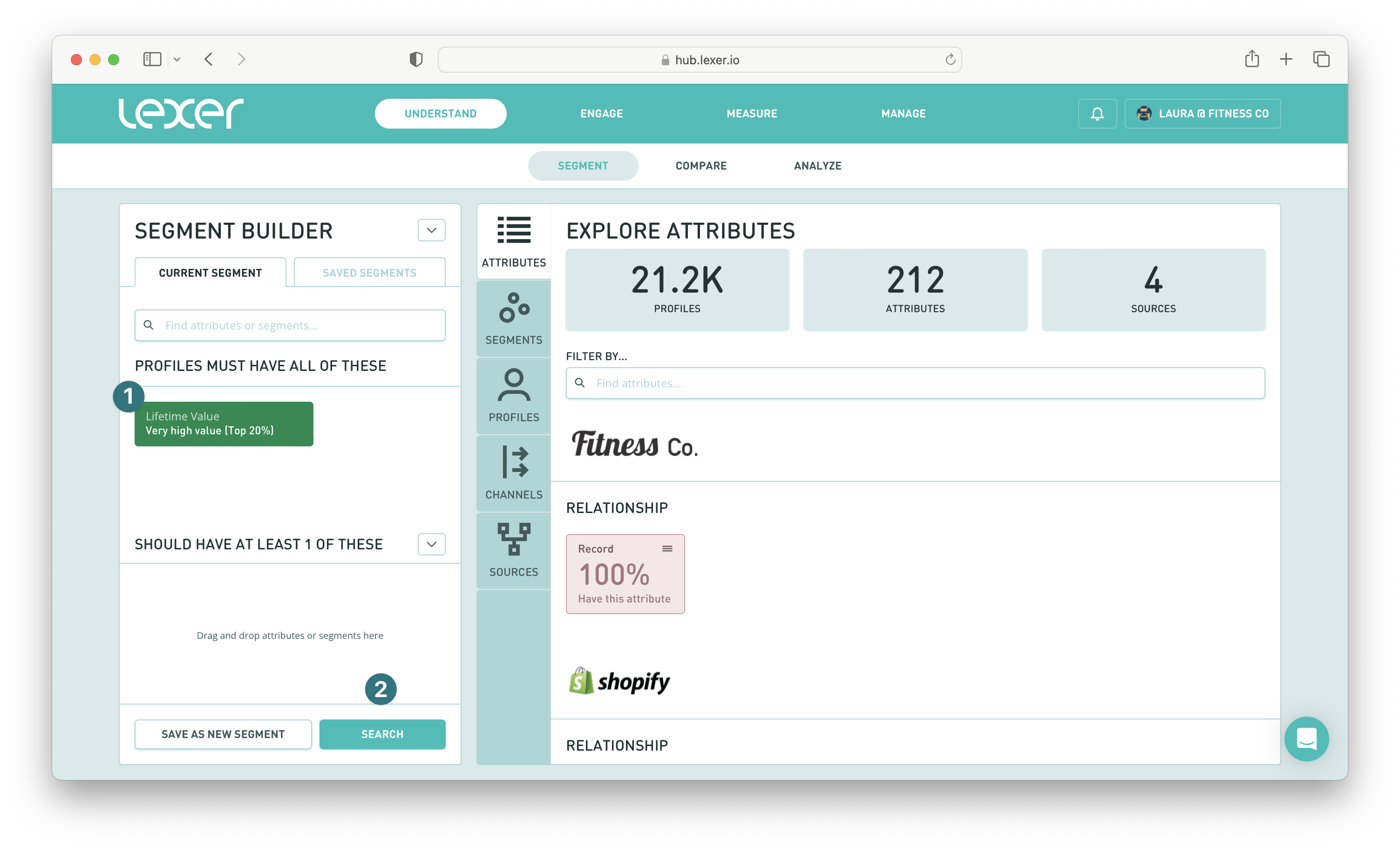Image resolution: width=1400 pixels, height=849 pixels.
Task: Show the tab overview
Action: [1321, 59]
